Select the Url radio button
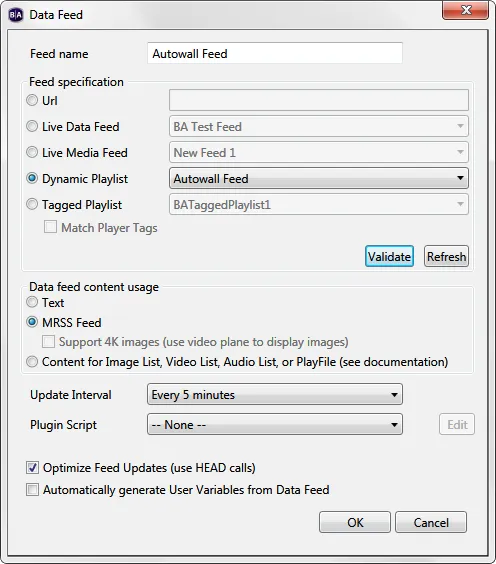 tap(32, 100)
